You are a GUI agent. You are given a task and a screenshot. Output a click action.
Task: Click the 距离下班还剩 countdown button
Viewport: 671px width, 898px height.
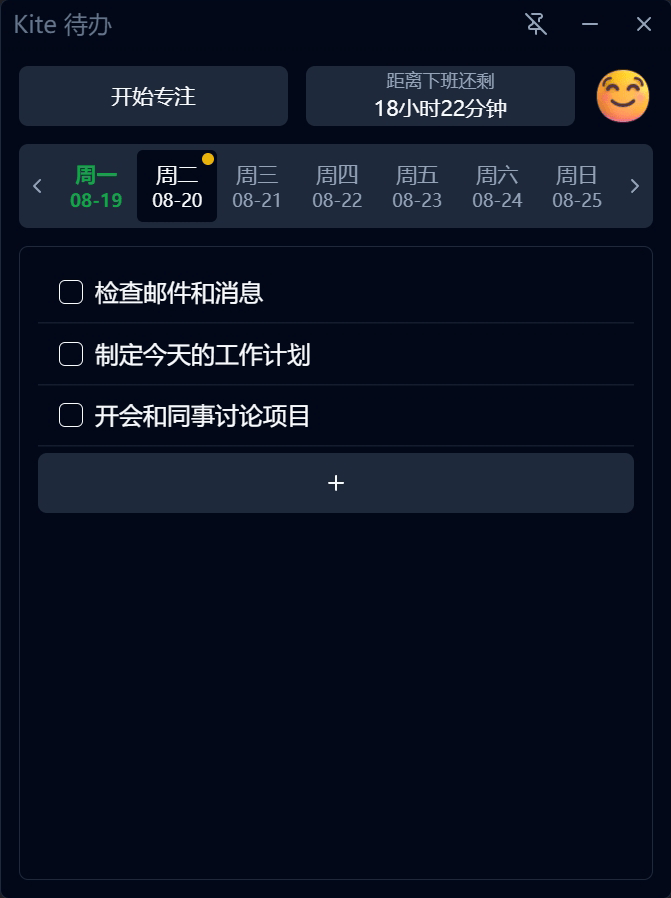(440, 96)
